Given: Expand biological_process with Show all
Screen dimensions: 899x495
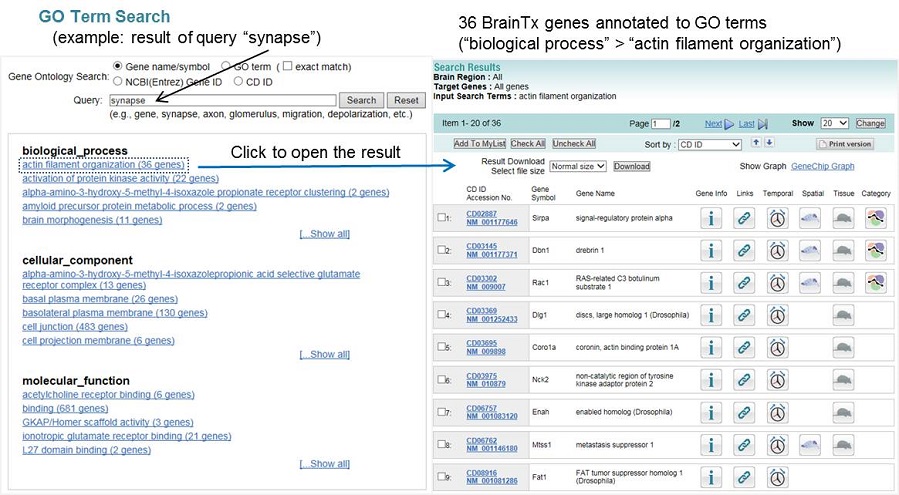Looking at the screenshot, I should click(324, 233).
